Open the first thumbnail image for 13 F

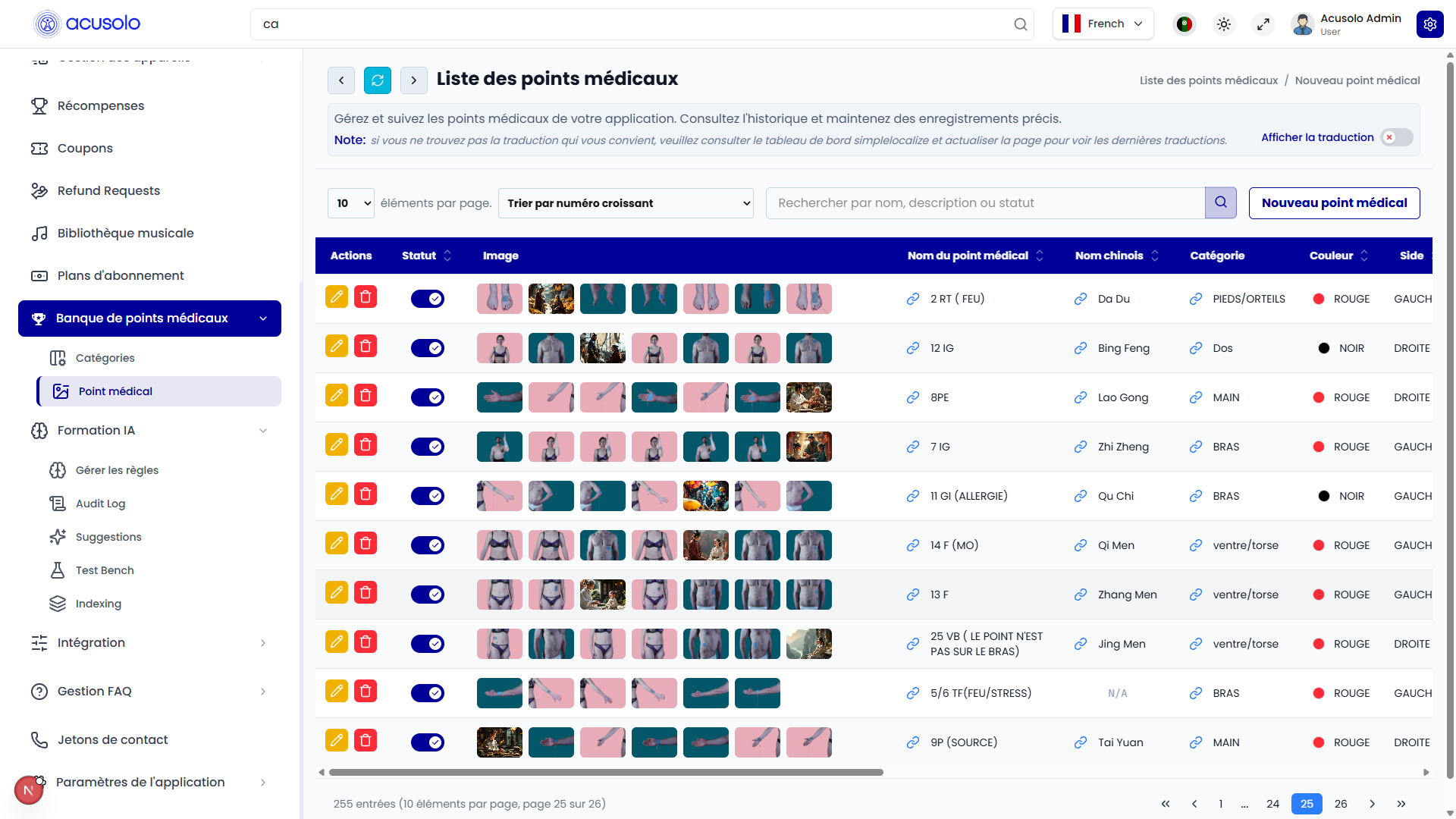point(499,595)
